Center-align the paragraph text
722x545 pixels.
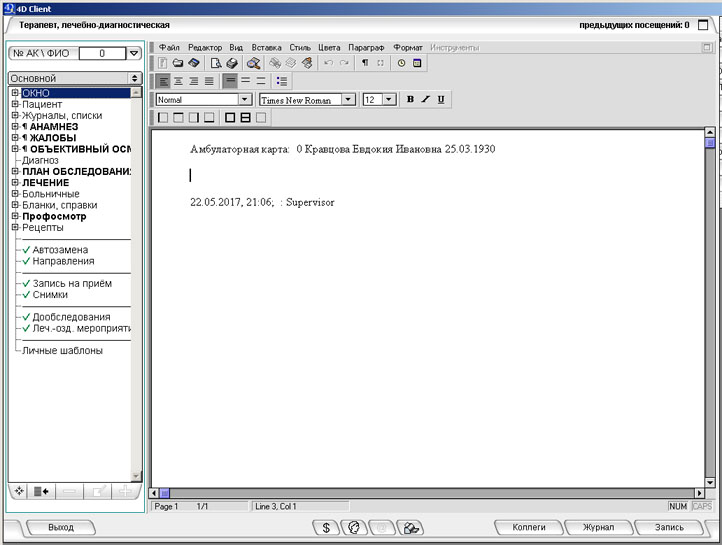(179, 81)
